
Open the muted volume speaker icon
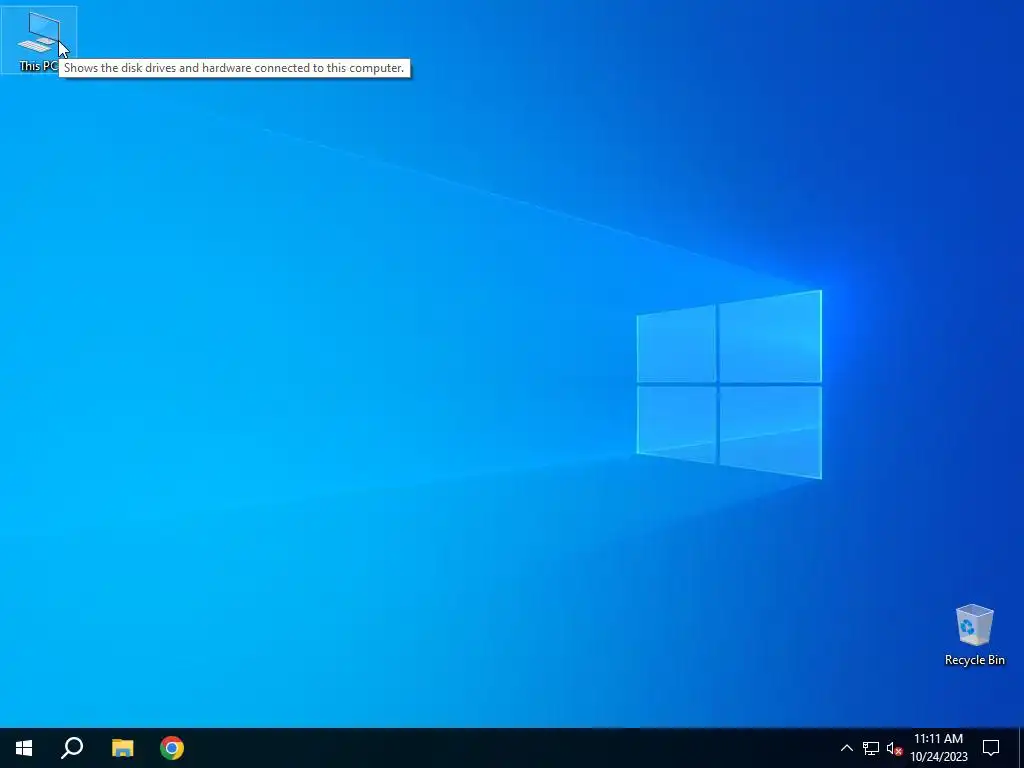894,748
